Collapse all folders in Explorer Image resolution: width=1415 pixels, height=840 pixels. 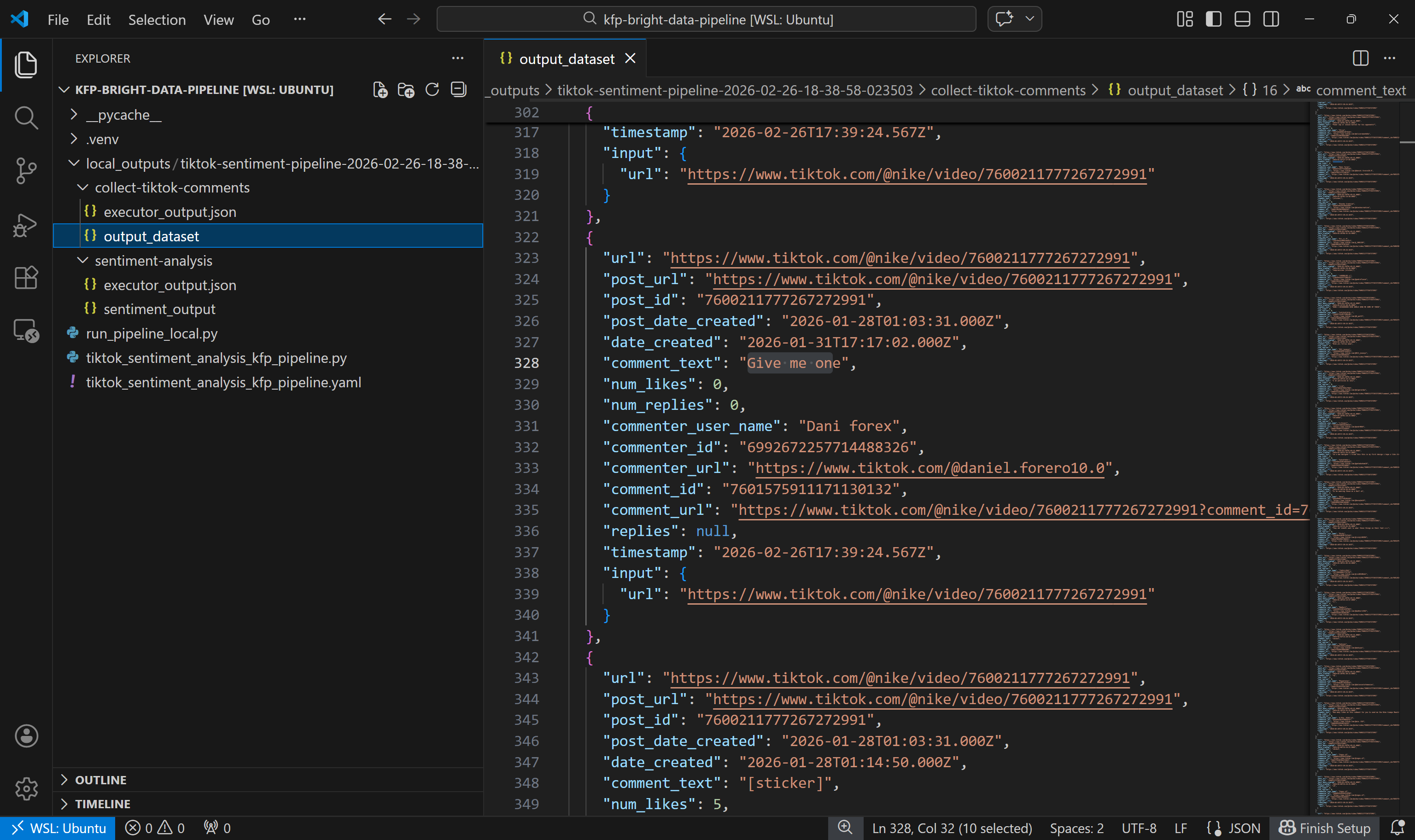[458, 90]
